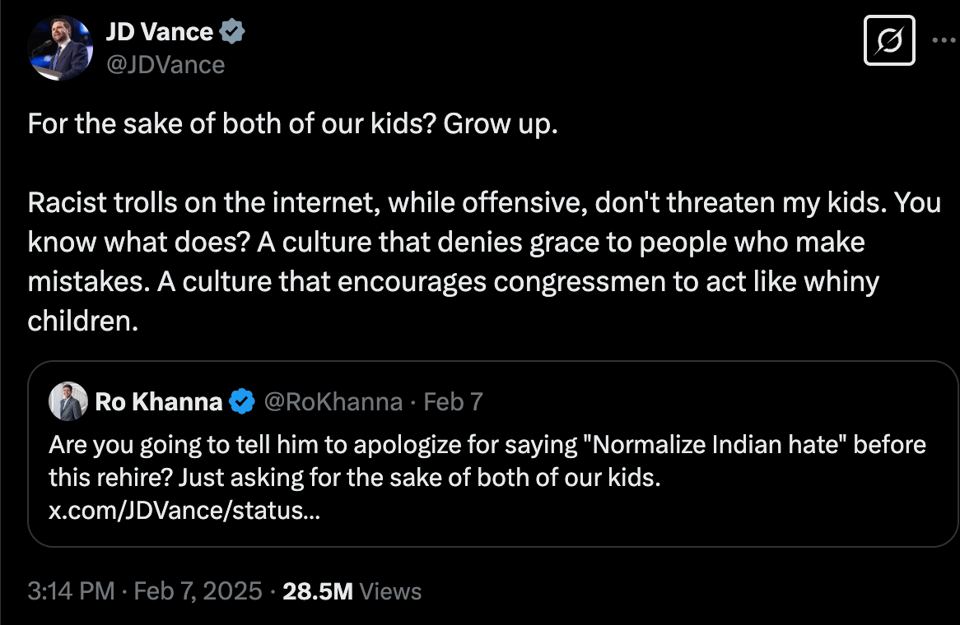The image size is (960, 625).
Task: Follow the x.com/JDVance/status link
Action: pyautogui.click(x=184, y=511)
